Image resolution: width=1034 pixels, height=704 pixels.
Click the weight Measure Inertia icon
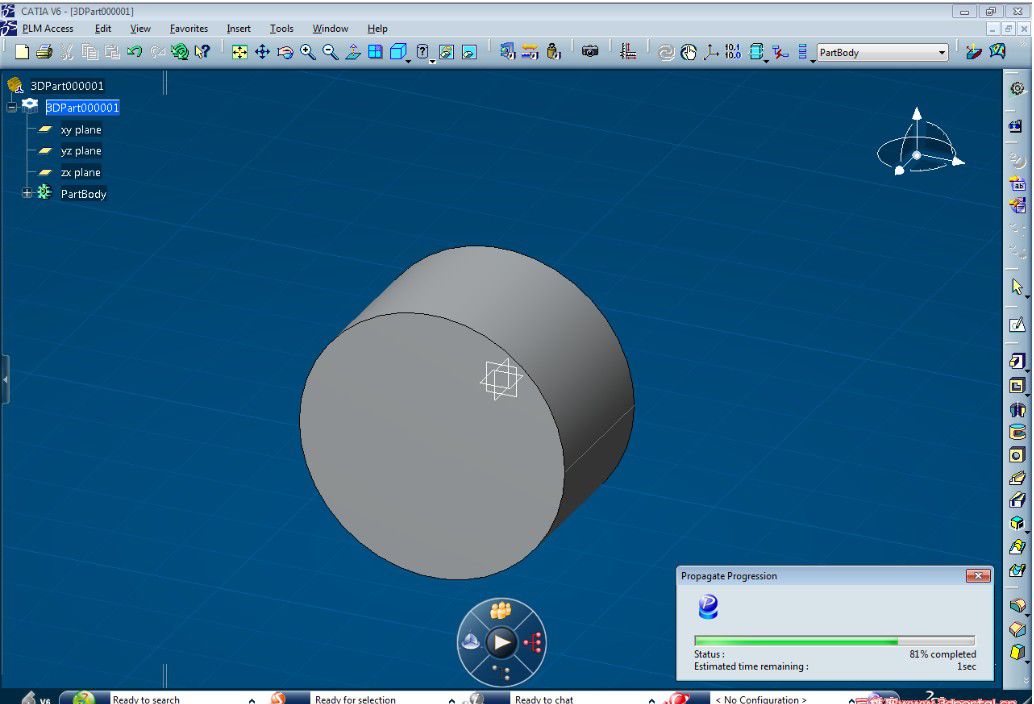coord(553,51)
